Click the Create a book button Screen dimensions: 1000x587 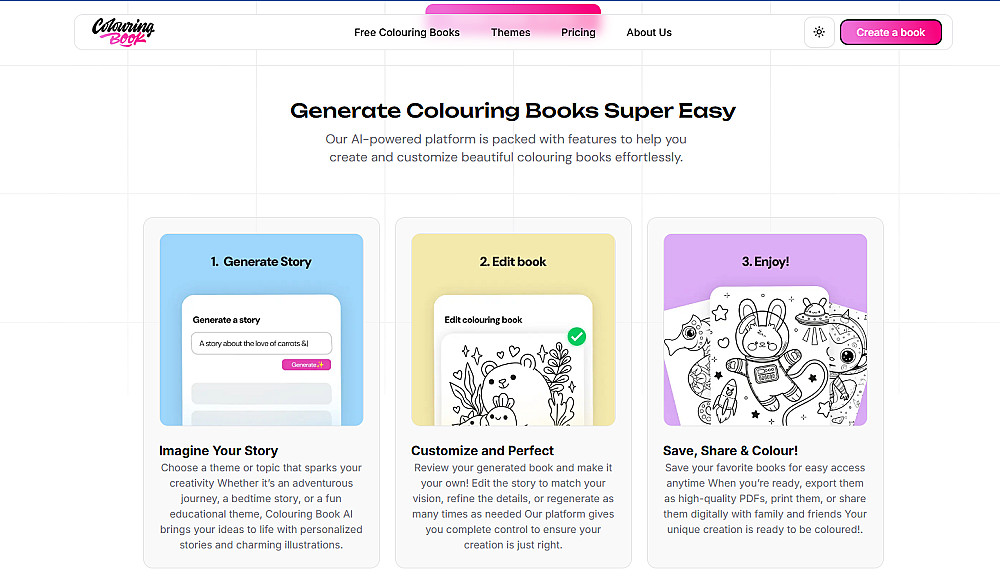(x=891, y=32)
